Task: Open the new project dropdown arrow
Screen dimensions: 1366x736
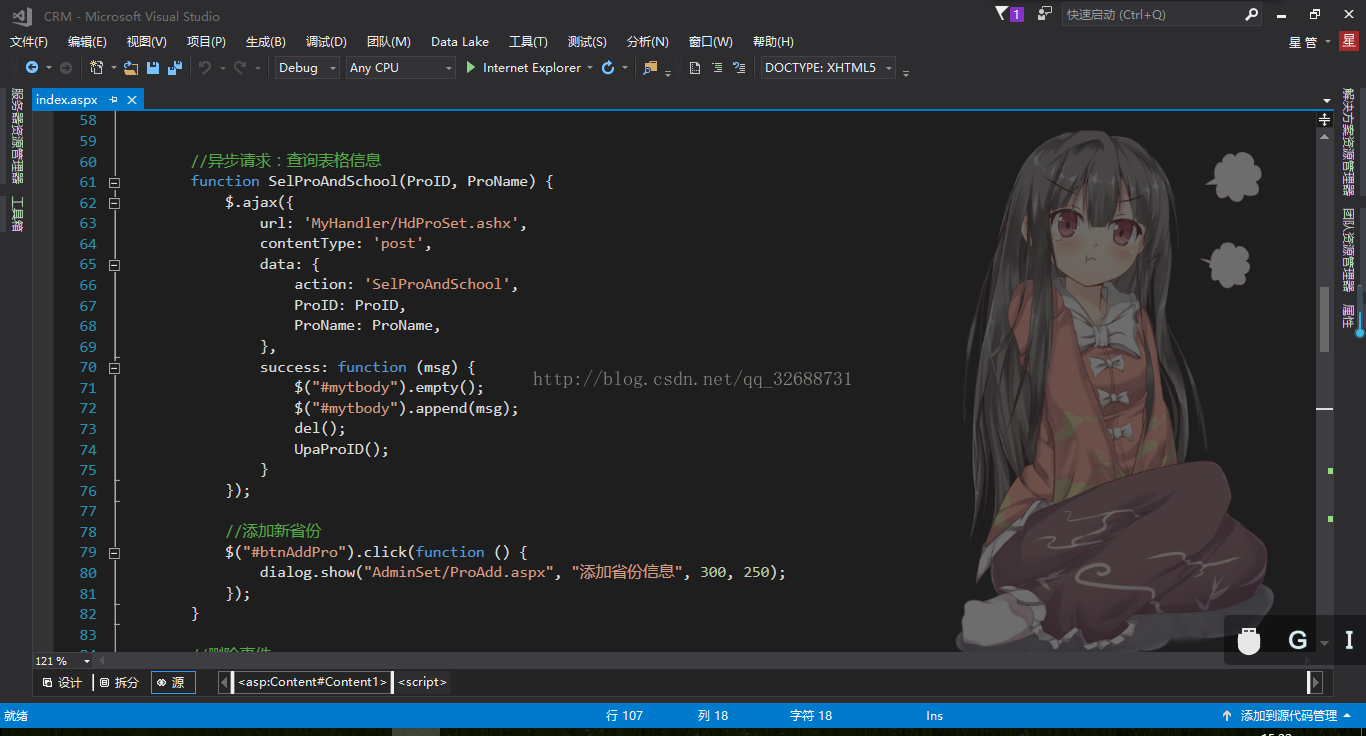Action: coord(112,68)
